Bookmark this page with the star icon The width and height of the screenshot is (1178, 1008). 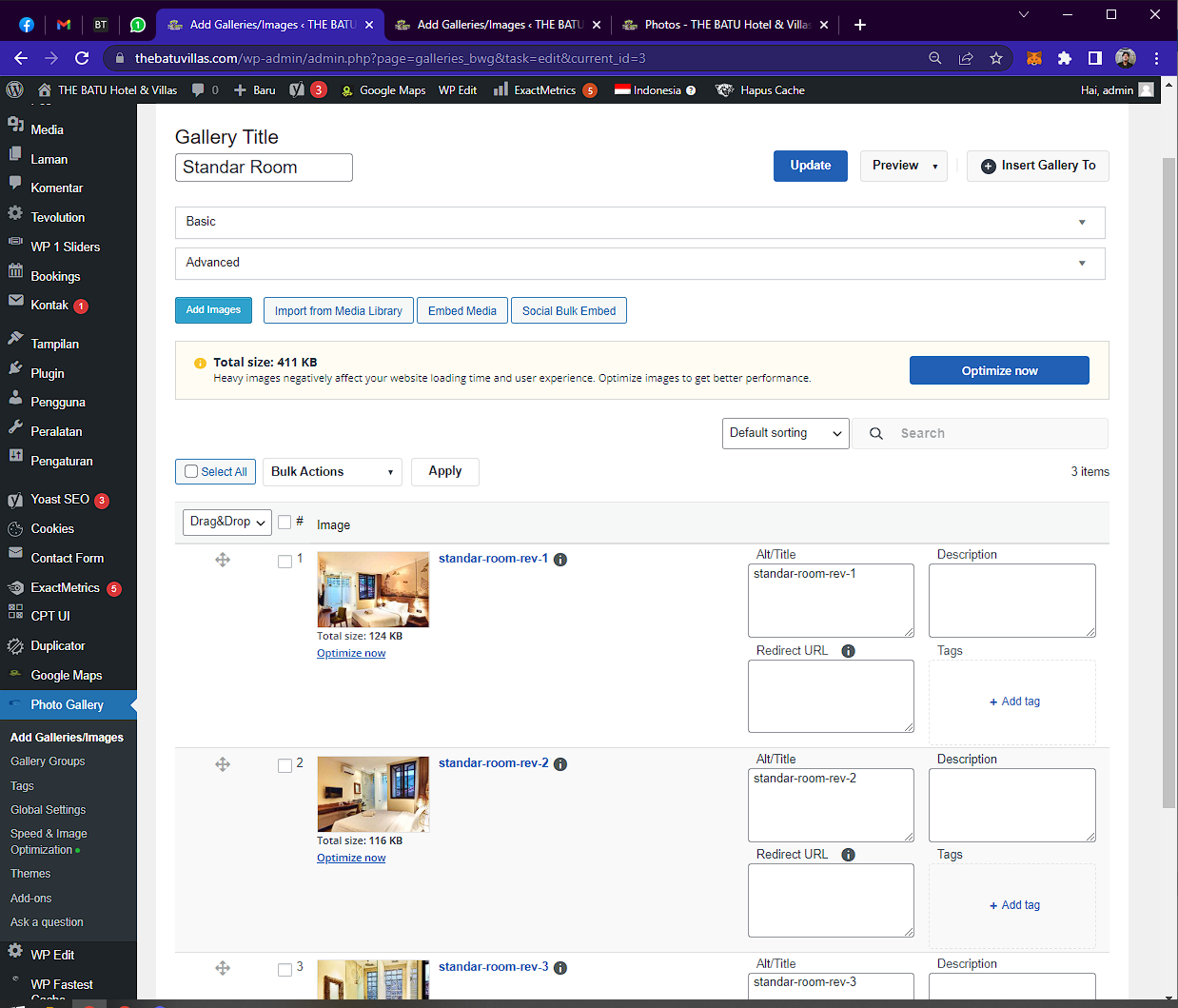coord(996,58)
